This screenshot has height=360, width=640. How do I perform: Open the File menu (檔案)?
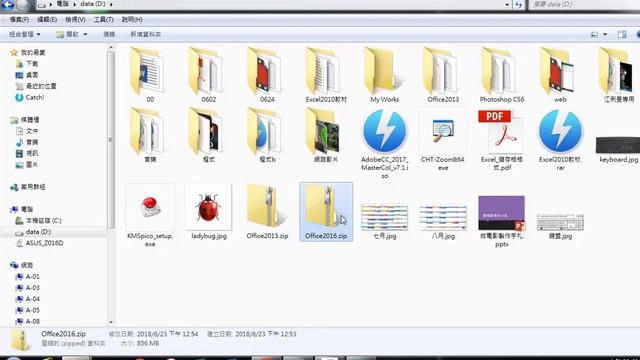pyautogui.click(x=19, y=20)
